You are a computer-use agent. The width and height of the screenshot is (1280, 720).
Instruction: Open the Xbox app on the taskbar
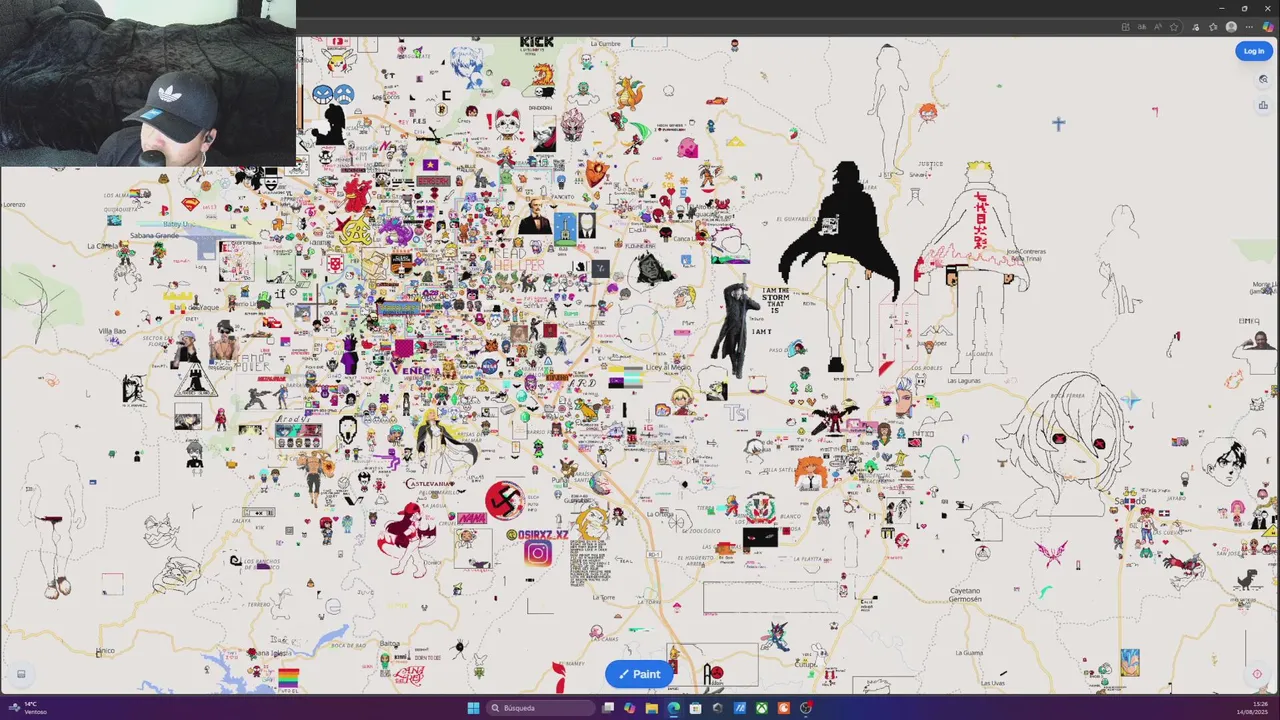coord(761,708)
